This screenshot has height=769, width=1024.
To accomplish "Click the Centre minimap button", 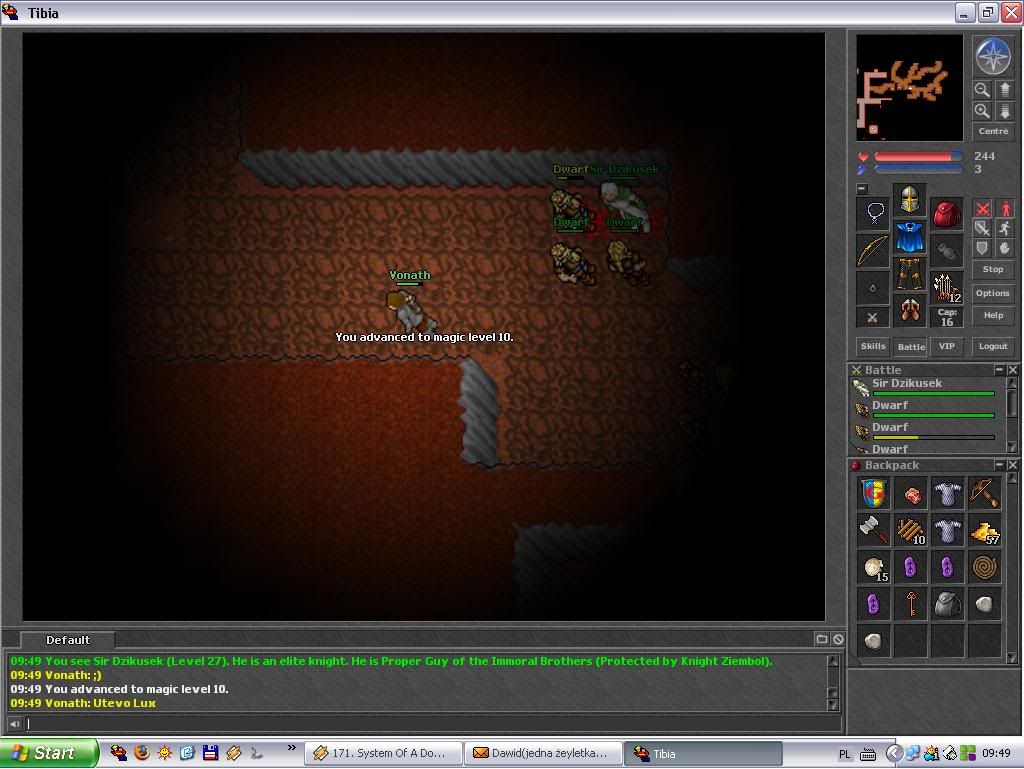I will [993, 131].
